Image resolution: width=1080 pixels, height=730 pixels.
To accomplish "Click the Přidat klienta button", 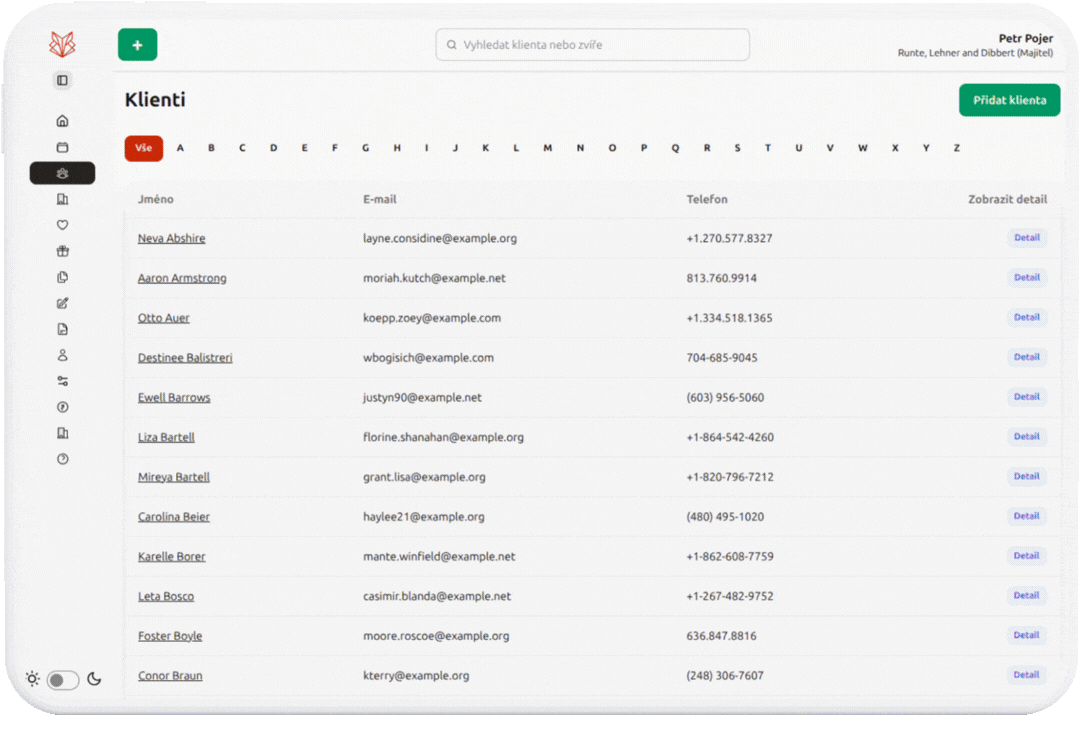I will click(1009, 100).
